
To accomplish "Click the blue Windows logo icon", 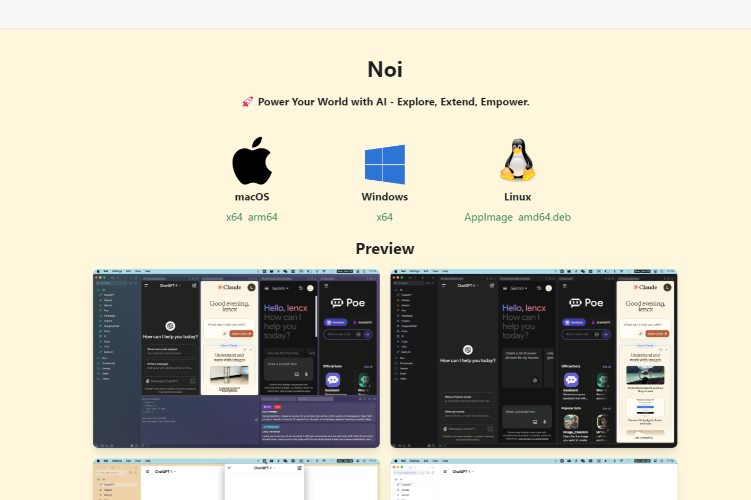I will point(385,164).
